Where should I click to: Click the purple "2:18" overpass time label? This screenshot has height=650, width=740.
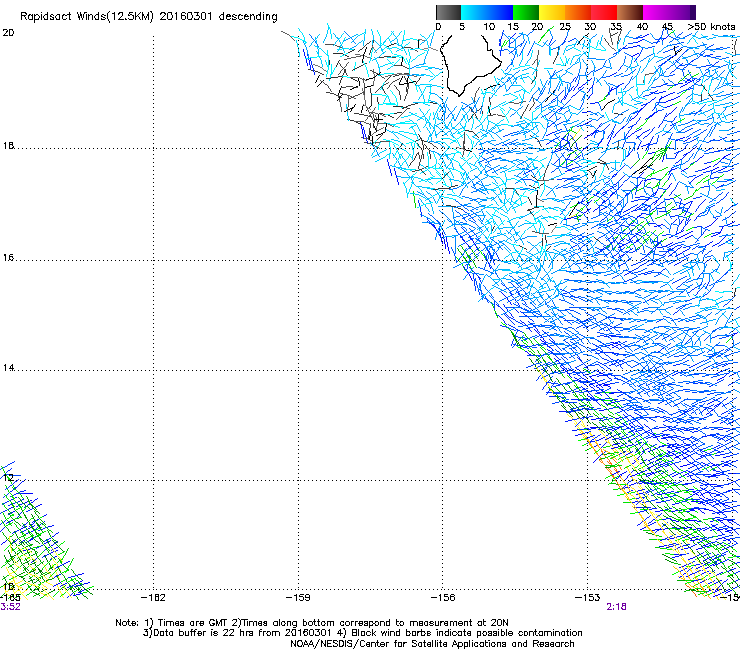[x=616, y=607]
